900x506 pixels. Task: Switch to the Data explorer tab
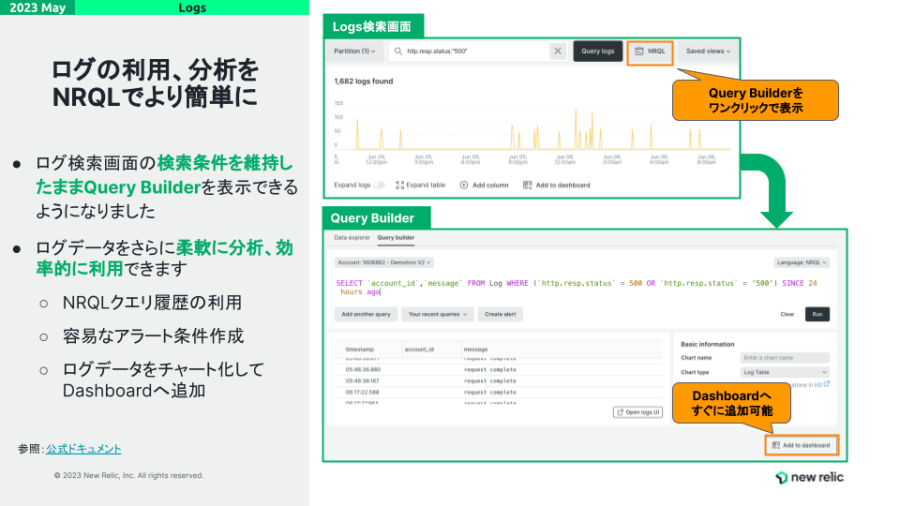pos(352,238)
